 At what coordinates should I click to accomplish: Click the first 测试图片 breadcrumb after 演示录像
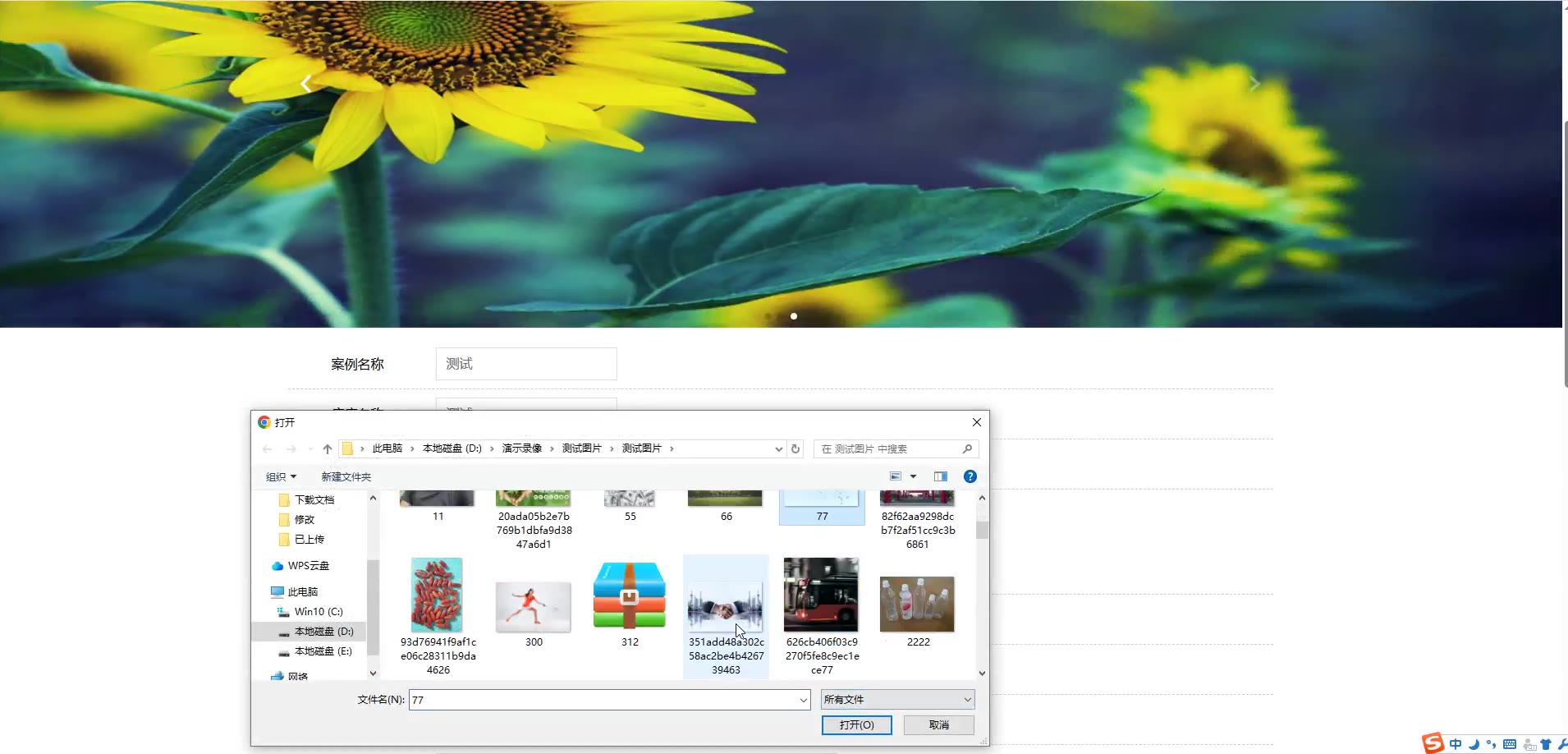582,448
